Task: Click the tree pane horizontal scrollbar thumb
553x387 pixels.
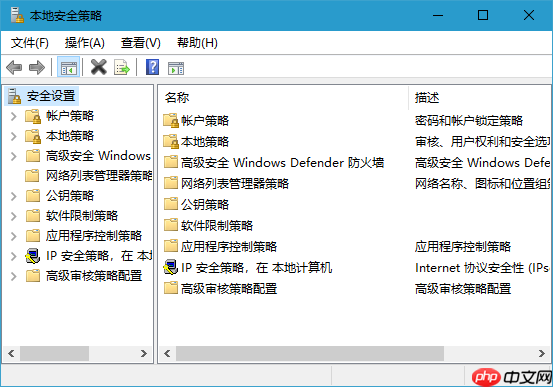Action: (54, 353)
